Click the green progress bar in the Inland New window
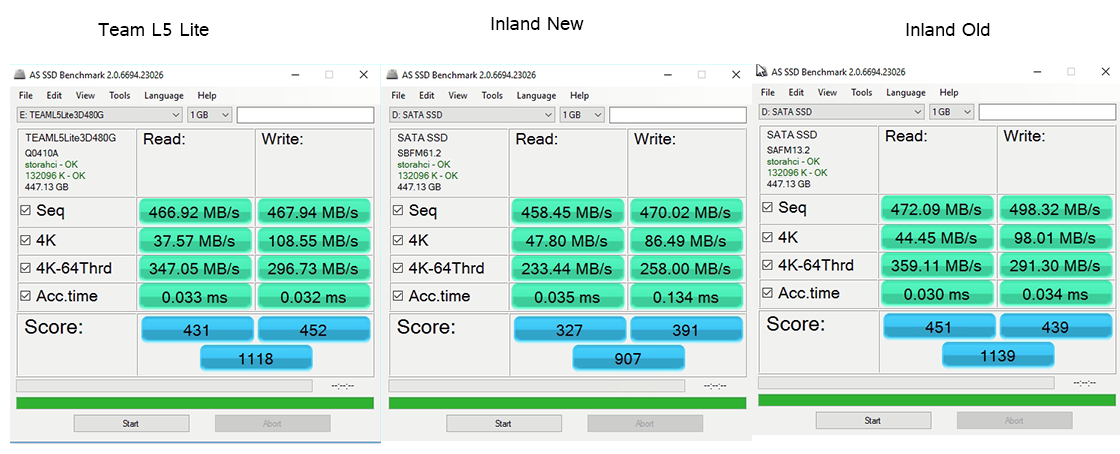 click(x=567, y=403)
